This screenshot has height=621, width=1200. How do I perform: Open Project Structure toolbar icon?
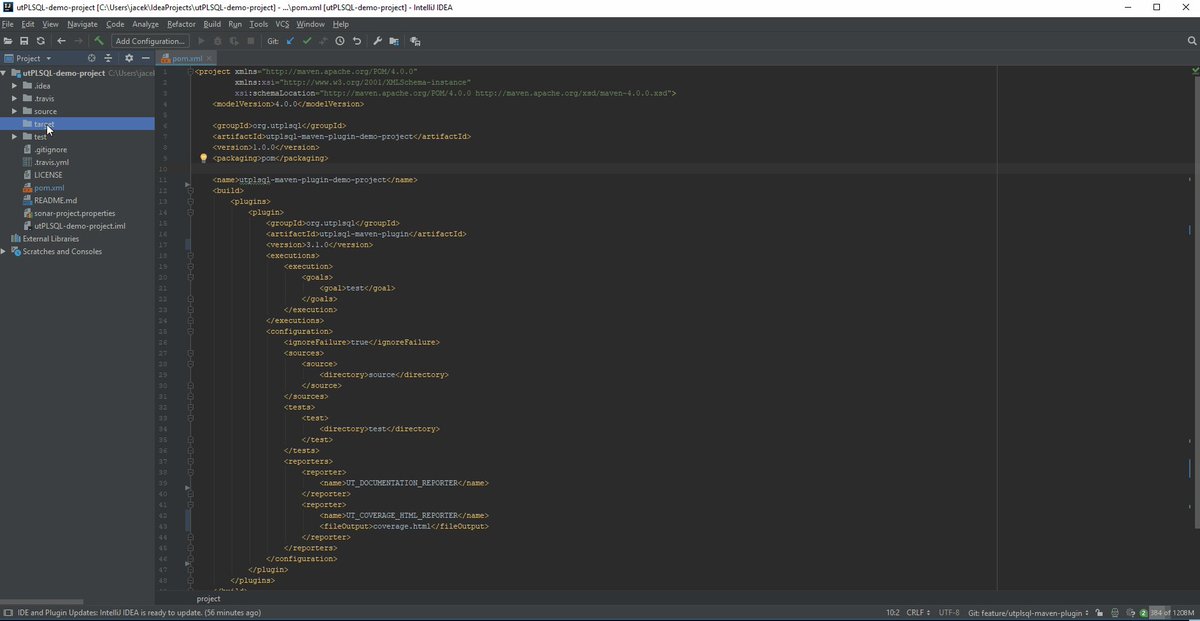click(394, 41)
